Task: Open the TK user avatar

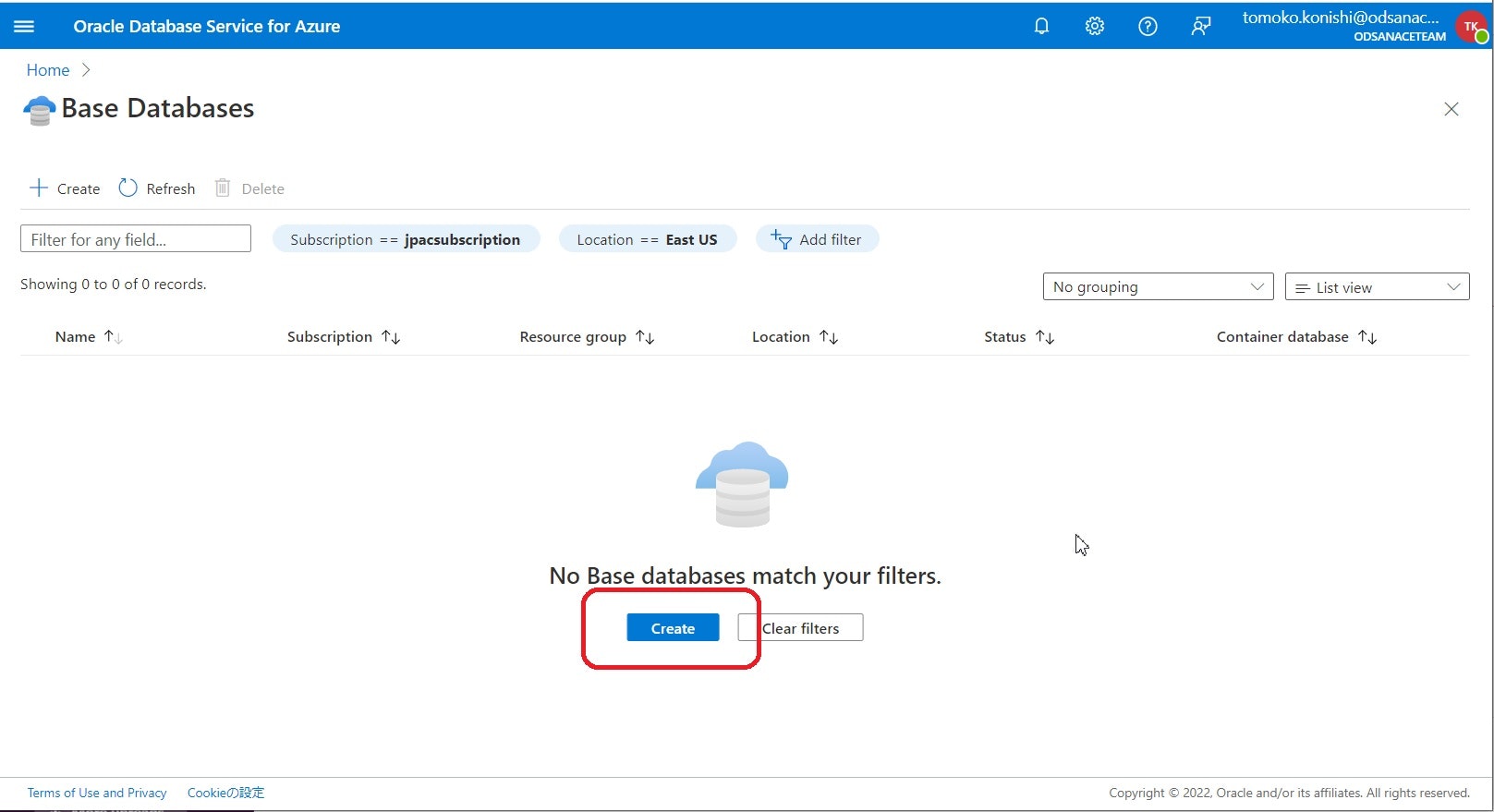Action: pyautogui.click(x=1471, y=26)
